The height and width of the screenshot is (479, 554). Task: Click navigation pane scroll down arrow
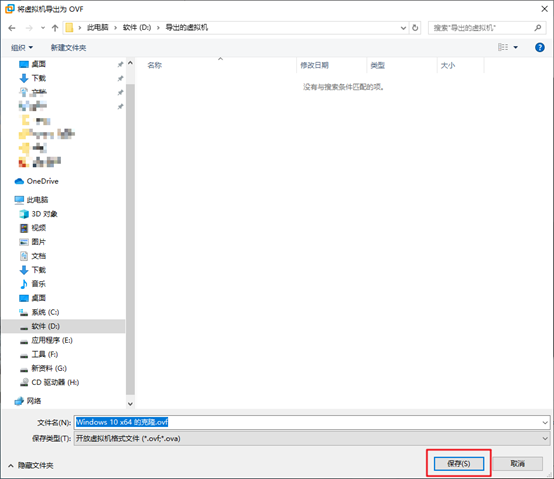tap(130, 403)
